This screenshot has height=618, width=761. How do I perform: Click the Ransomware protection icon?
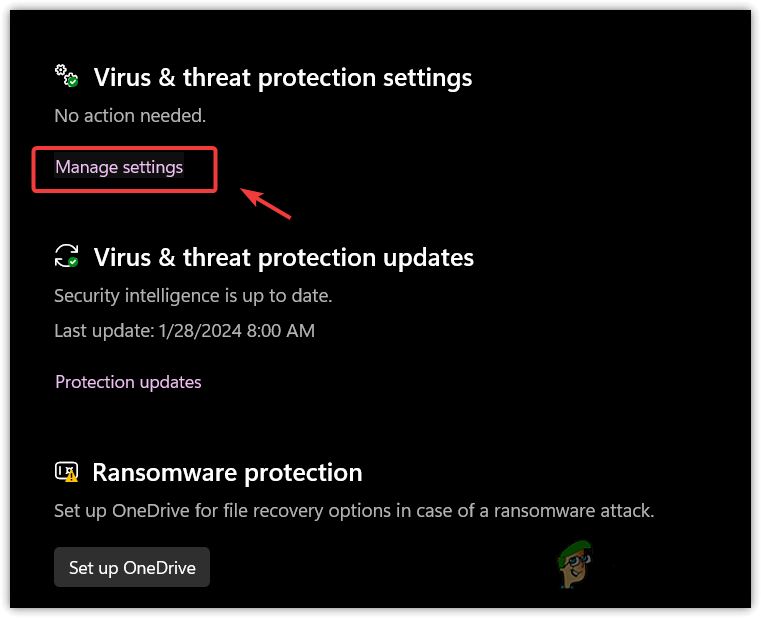click(x=66, y=471)
